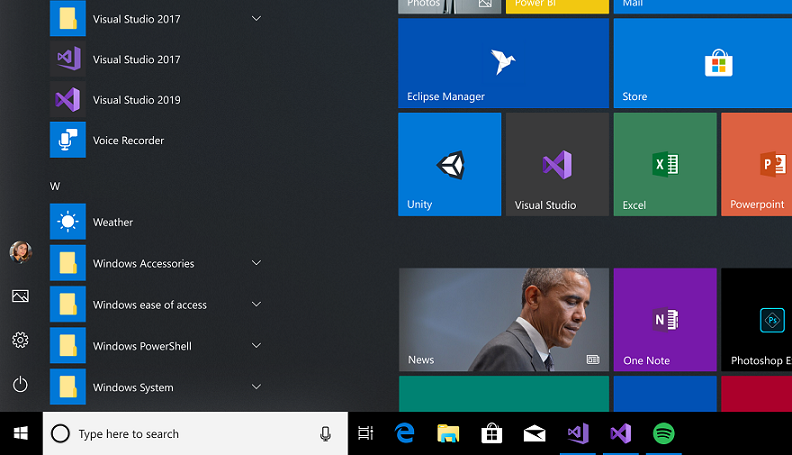This screenshot has width=792, height=455.
Task: Open the One Note tile
Action: pyautogui.click(x=664, y=320)
